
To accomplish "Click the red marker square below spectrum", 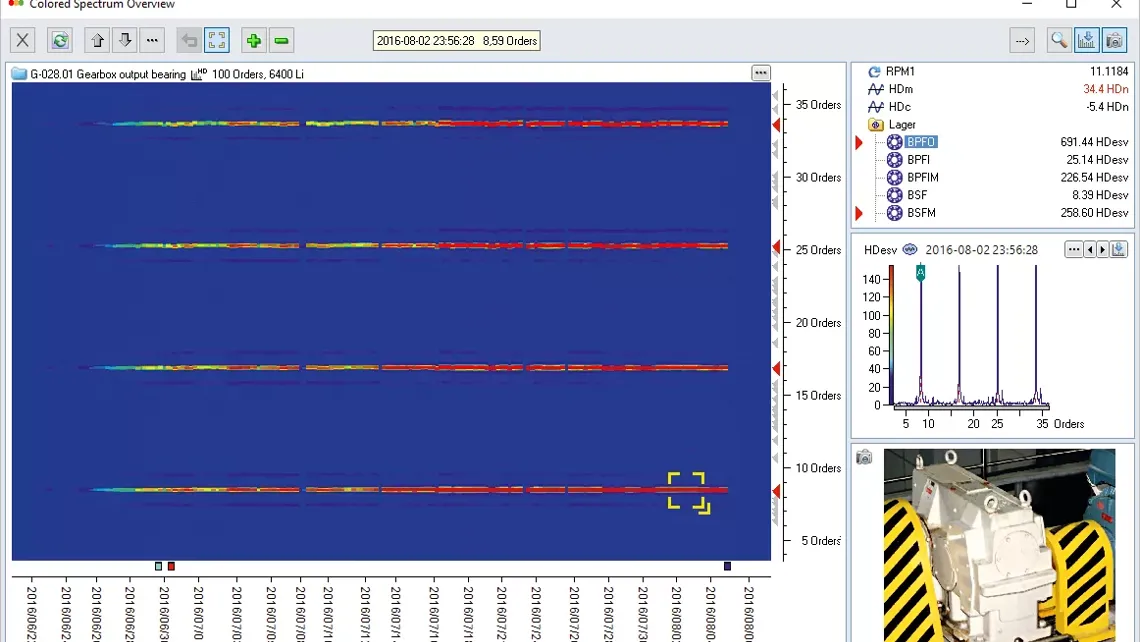I will (171, 566).
